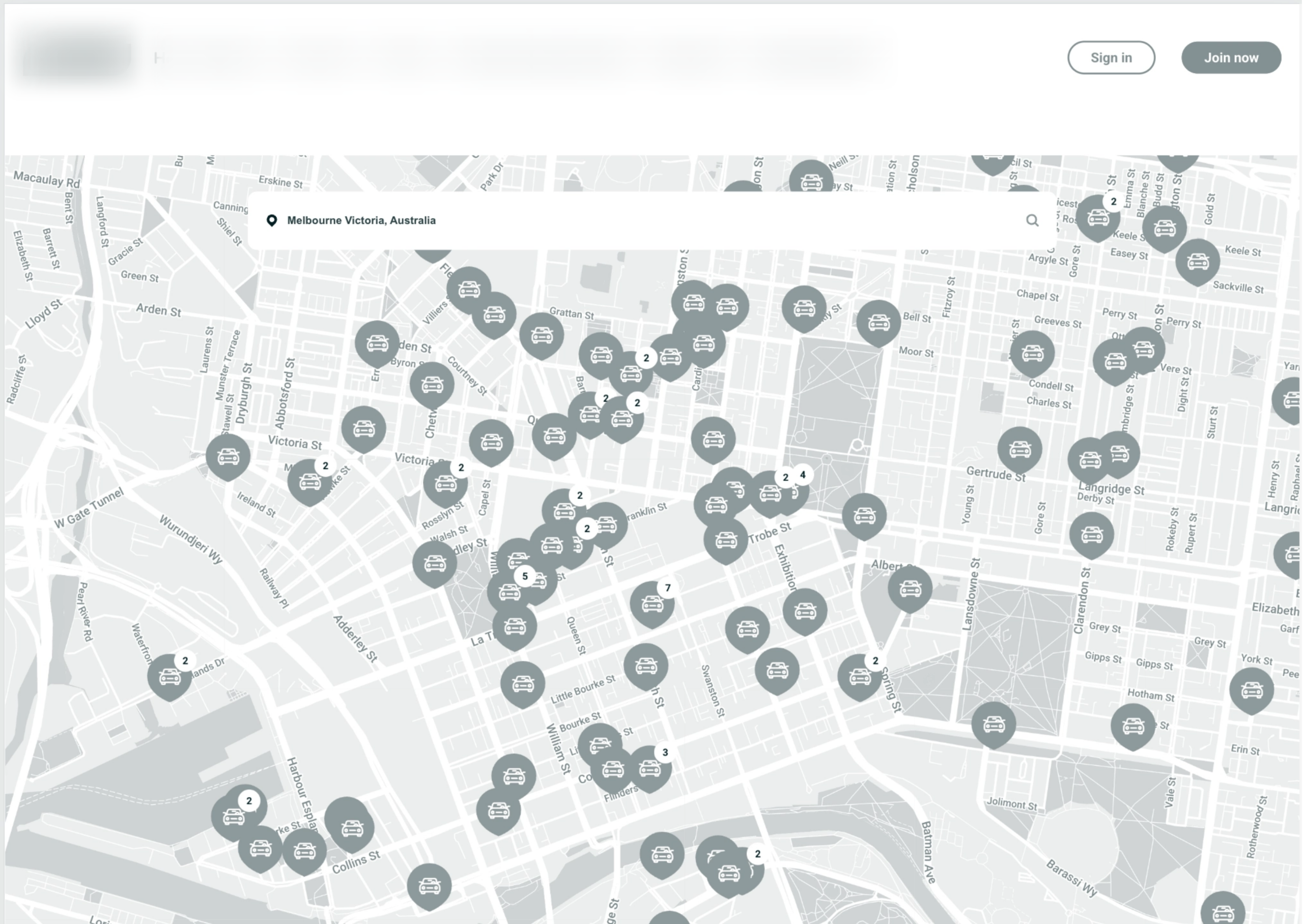This screenshot has width=1303, height=924.
Task: Click the location search field showing Melbourne Victoria
Action: tap(651, 220)
